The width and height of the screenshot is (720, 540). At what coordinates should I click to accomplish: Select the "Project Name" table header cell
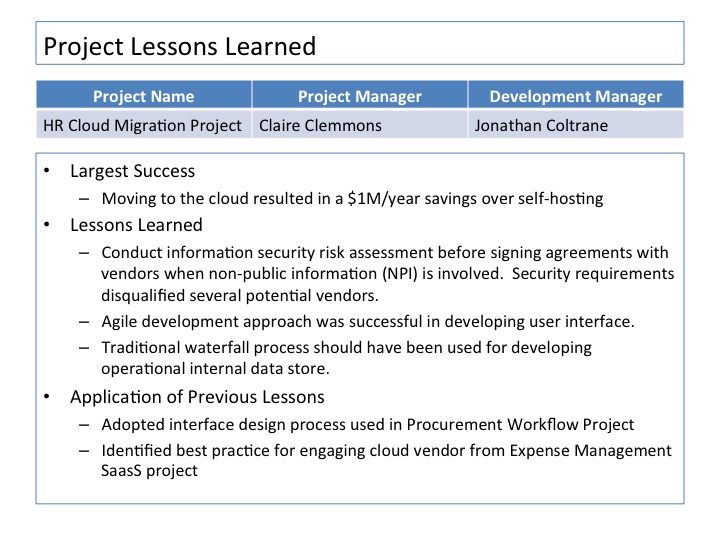(x=143, y=97)
